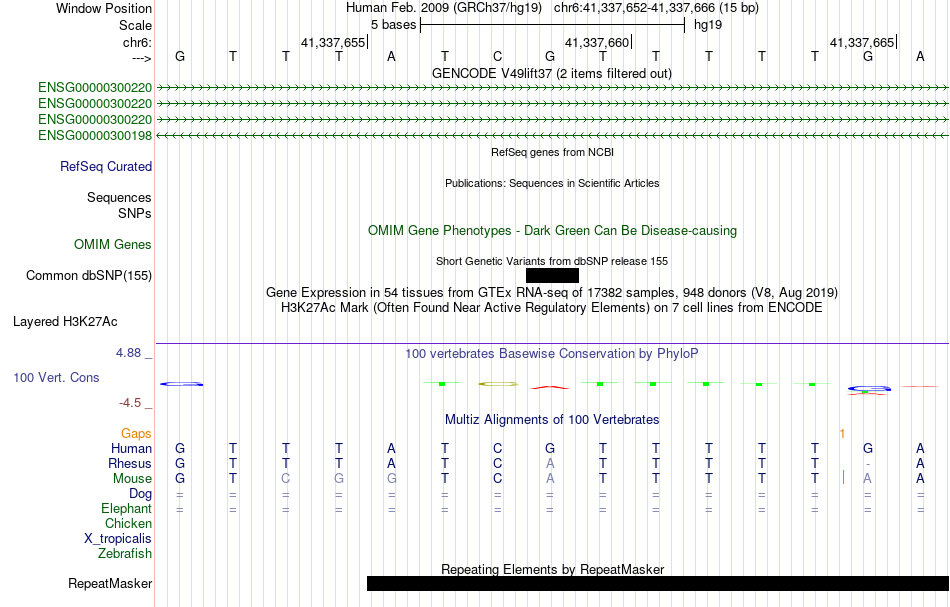Select the black dbSNP variant item

552,276
